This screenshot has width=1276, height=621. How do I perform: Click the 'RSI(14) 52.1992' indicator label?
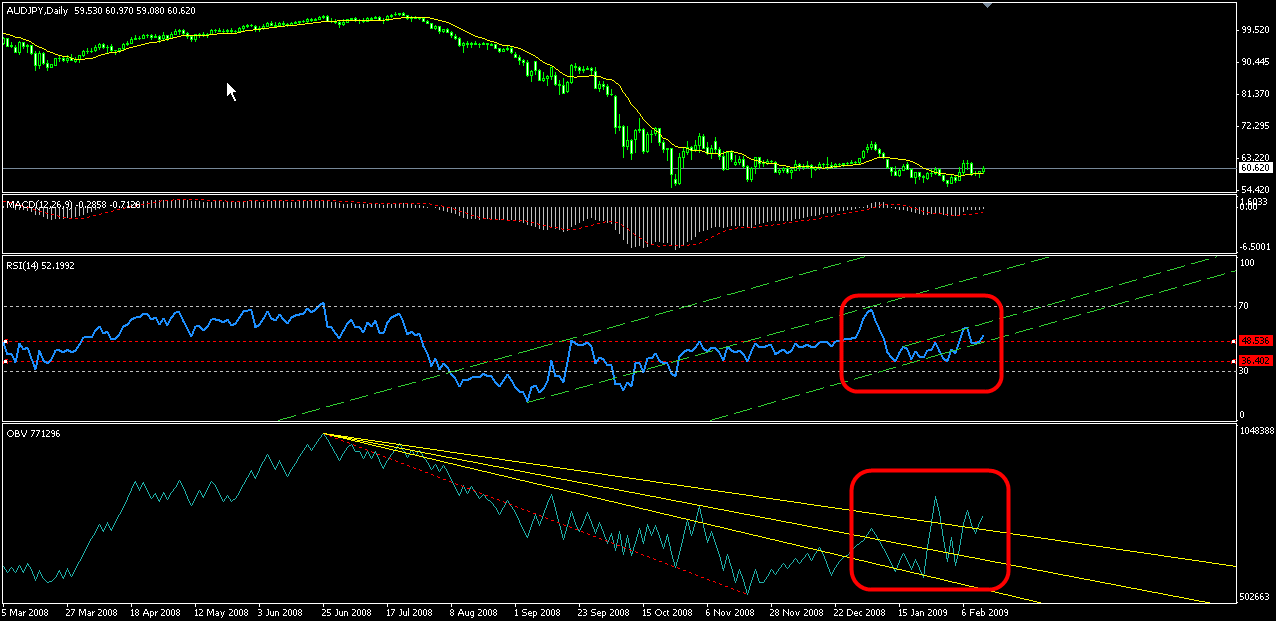tap(40, 265)
